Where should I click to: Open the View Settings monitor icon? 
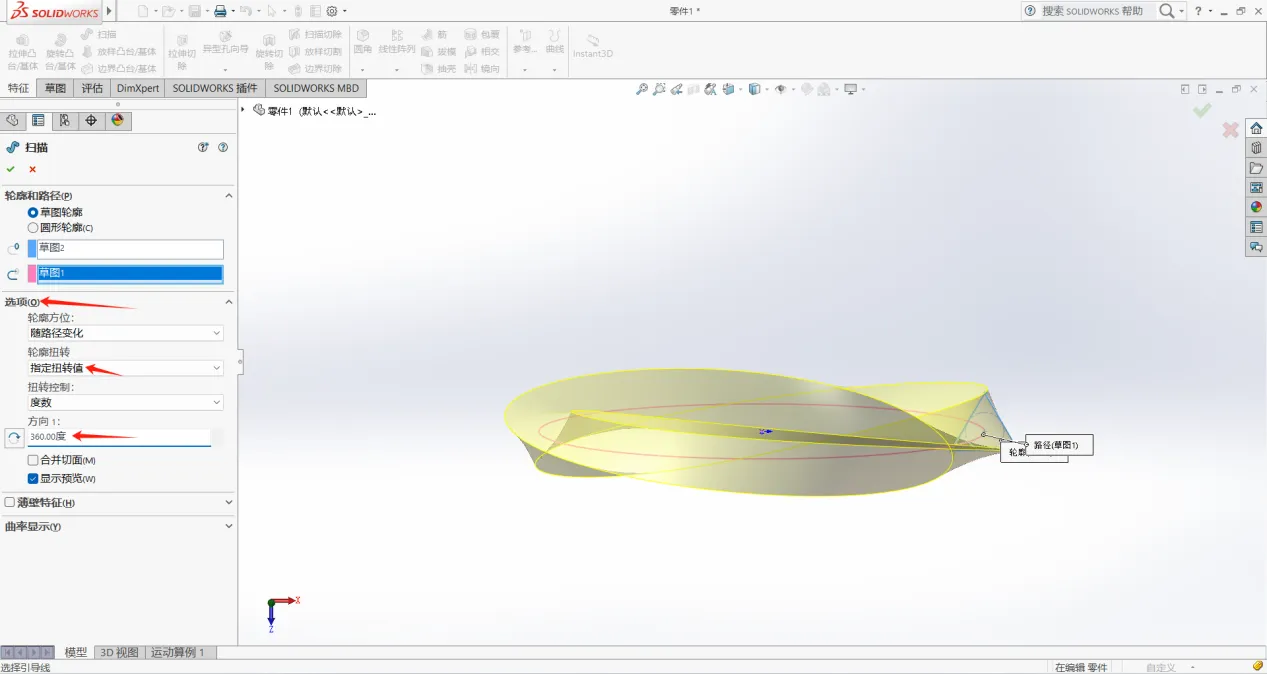coord(850,89)
